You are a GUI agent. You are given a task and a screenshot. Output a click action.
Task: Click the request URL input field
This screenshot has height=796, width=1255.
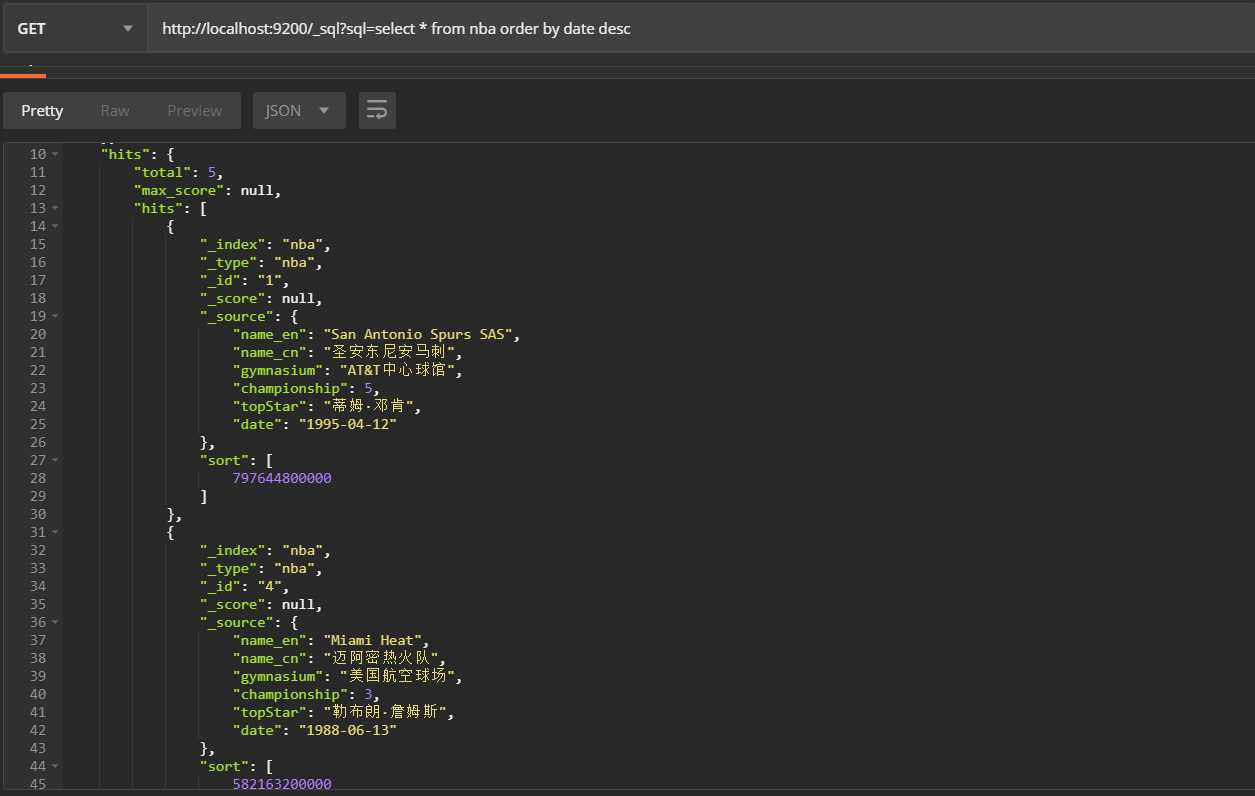[700, 29]
